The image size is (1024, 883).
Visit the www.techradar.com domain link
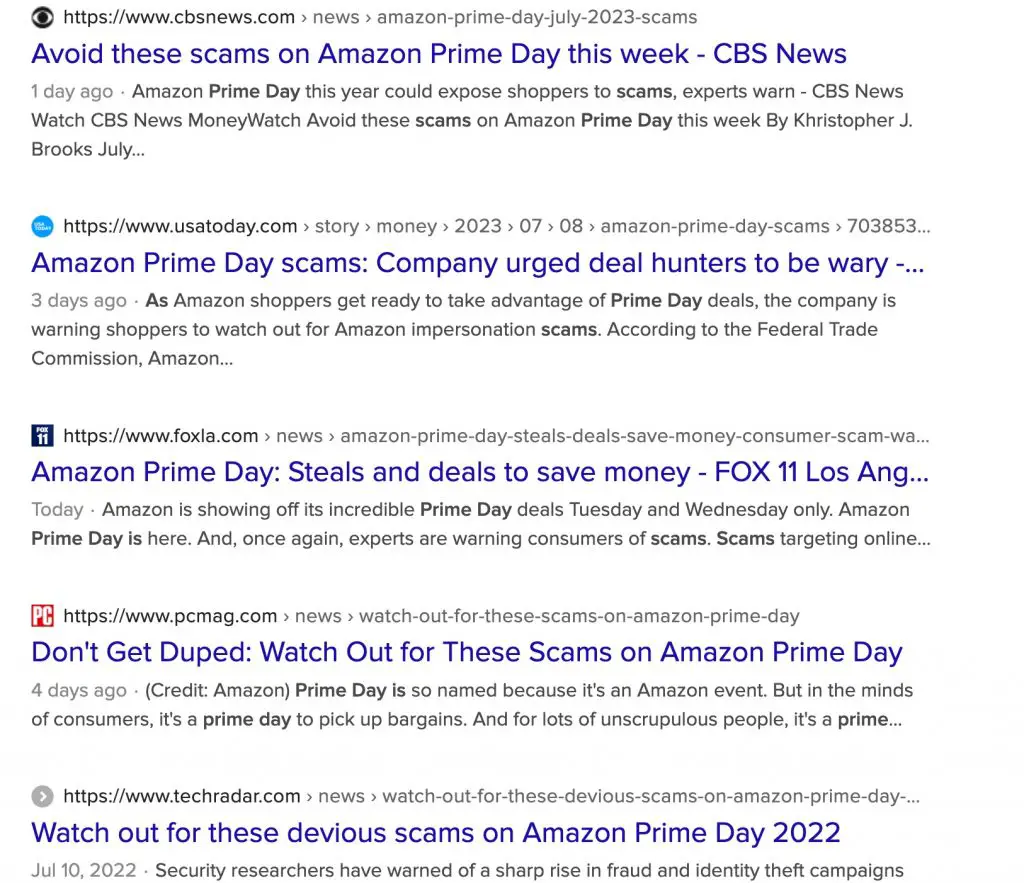(182, 796)
